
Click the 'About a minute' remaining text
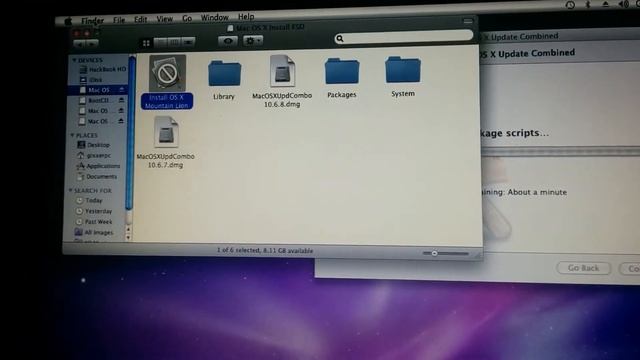click(537, 192)
